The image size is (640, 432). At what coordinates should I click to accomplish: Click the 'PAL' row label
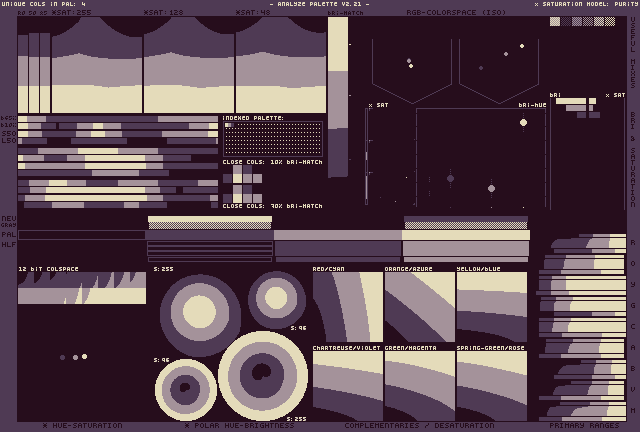tap(9, 234)
